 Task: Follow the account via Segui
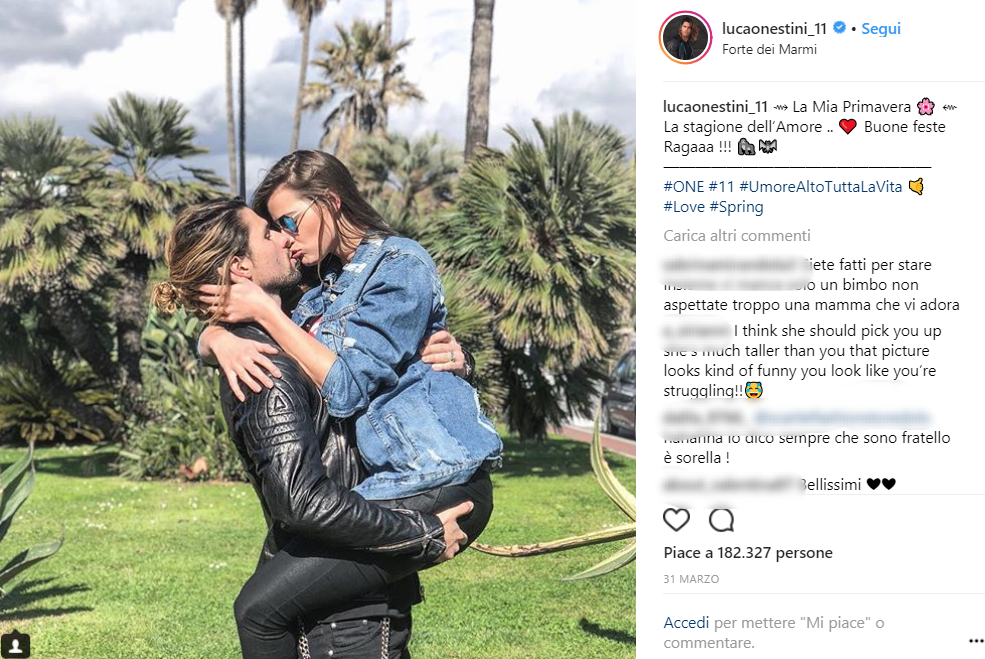pos(881,28)
